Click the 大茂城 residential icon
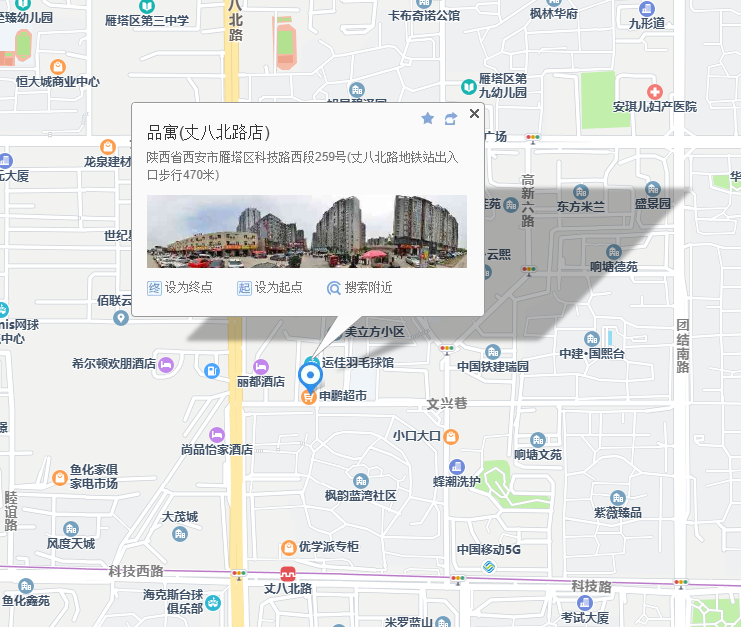 (x=180, y=534)
